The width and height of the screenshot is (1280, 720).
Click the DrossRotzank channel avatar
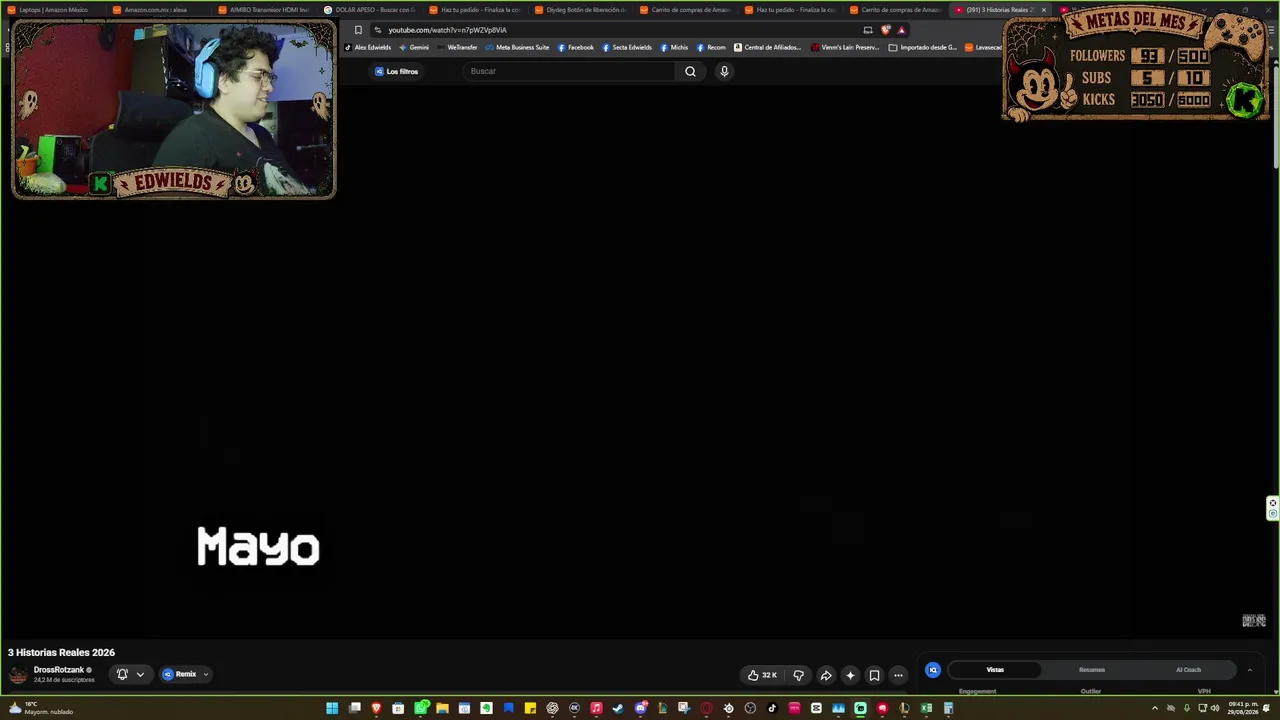[x=18, y=674]
